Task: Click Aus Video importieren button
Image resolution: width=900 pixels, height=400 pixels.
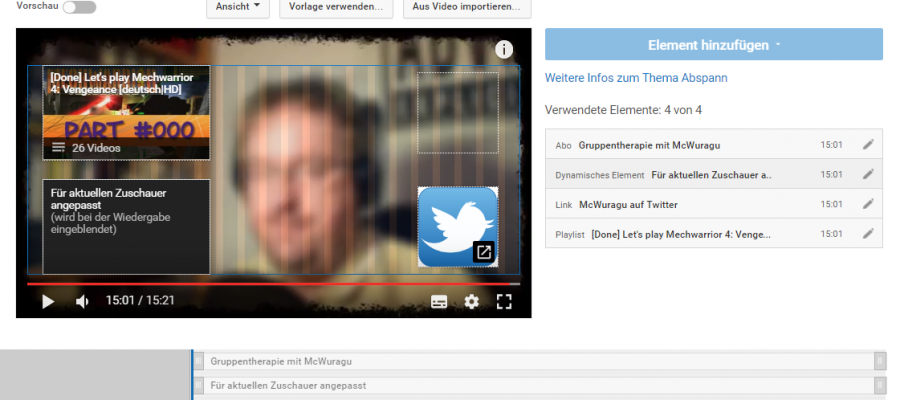Action: tap(467, 7)
